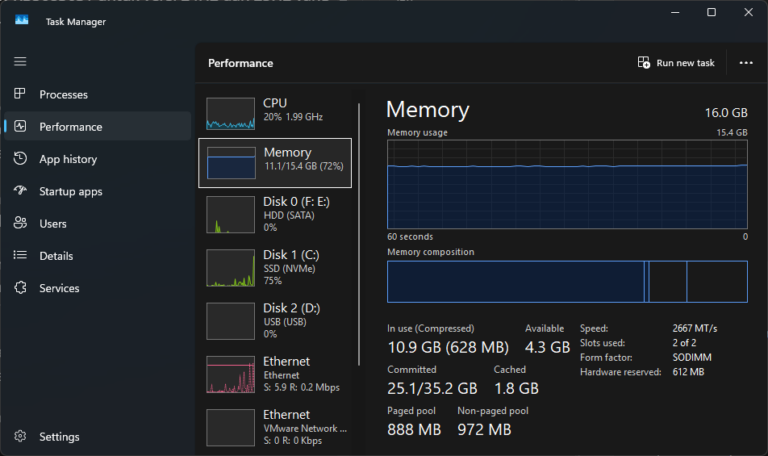Click the resource list vertical scrollbar
Viewport: 768px width, 456px height.
coord(359,234)
